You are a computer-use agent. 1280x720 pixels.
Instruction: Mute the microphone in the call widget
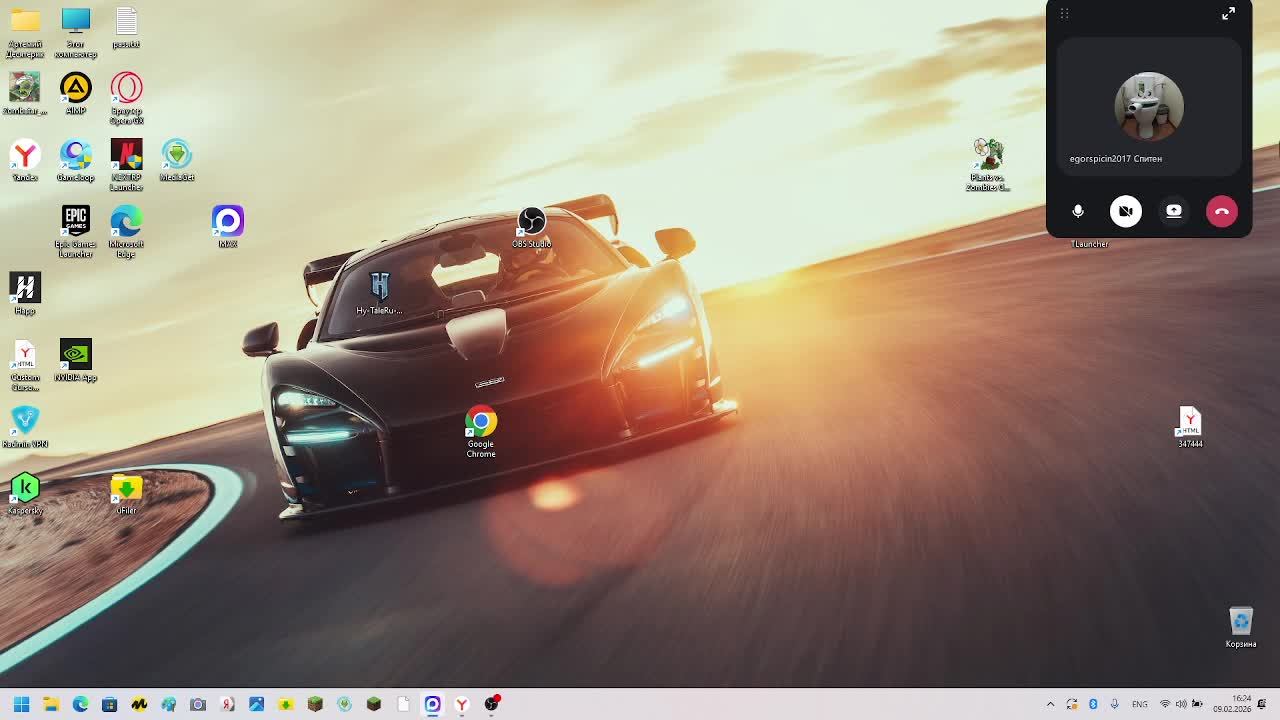1078,211
